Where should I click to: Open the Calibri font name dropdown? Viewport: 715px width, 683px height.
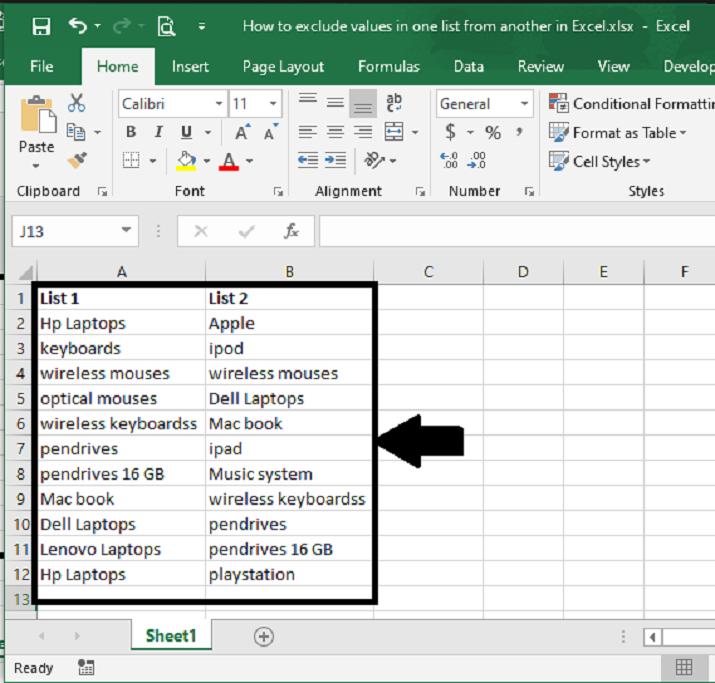(x=219, y=103)
